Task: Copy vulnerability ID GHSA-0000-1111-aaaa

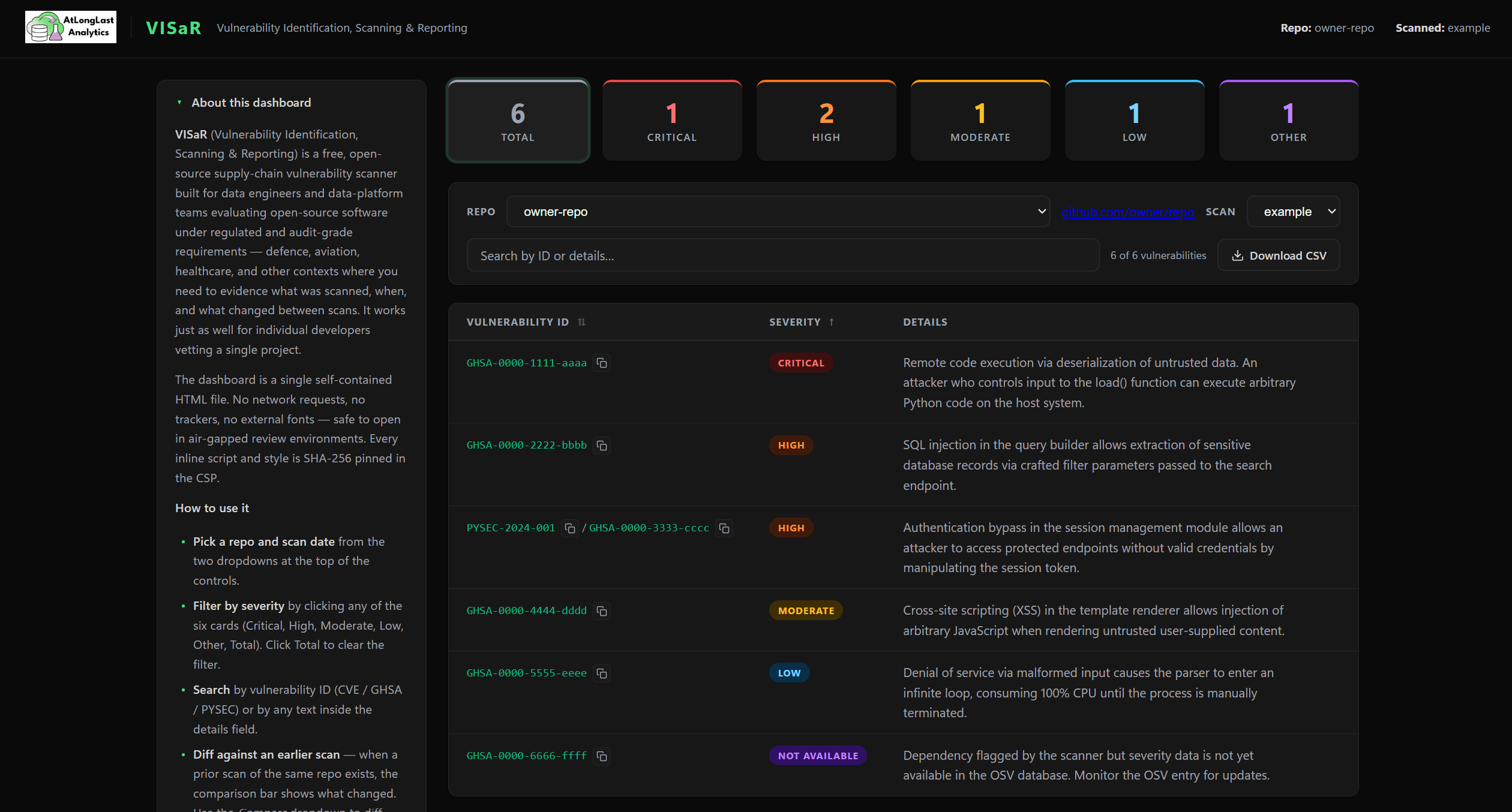Action: pyautogui.click(x=602, y=363)
